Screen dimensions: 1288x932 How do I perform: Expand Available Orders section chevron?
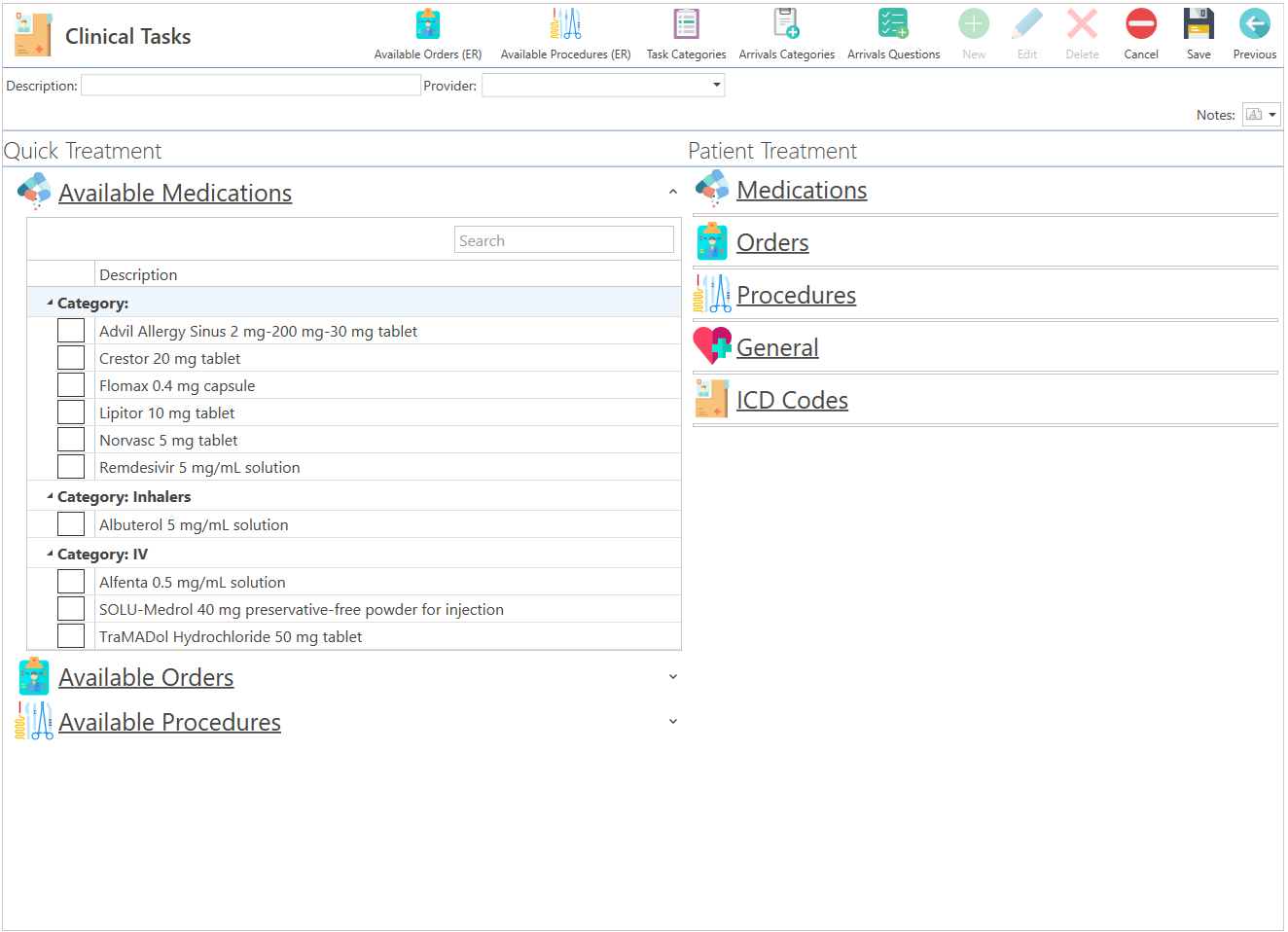[x=673, y=676]
